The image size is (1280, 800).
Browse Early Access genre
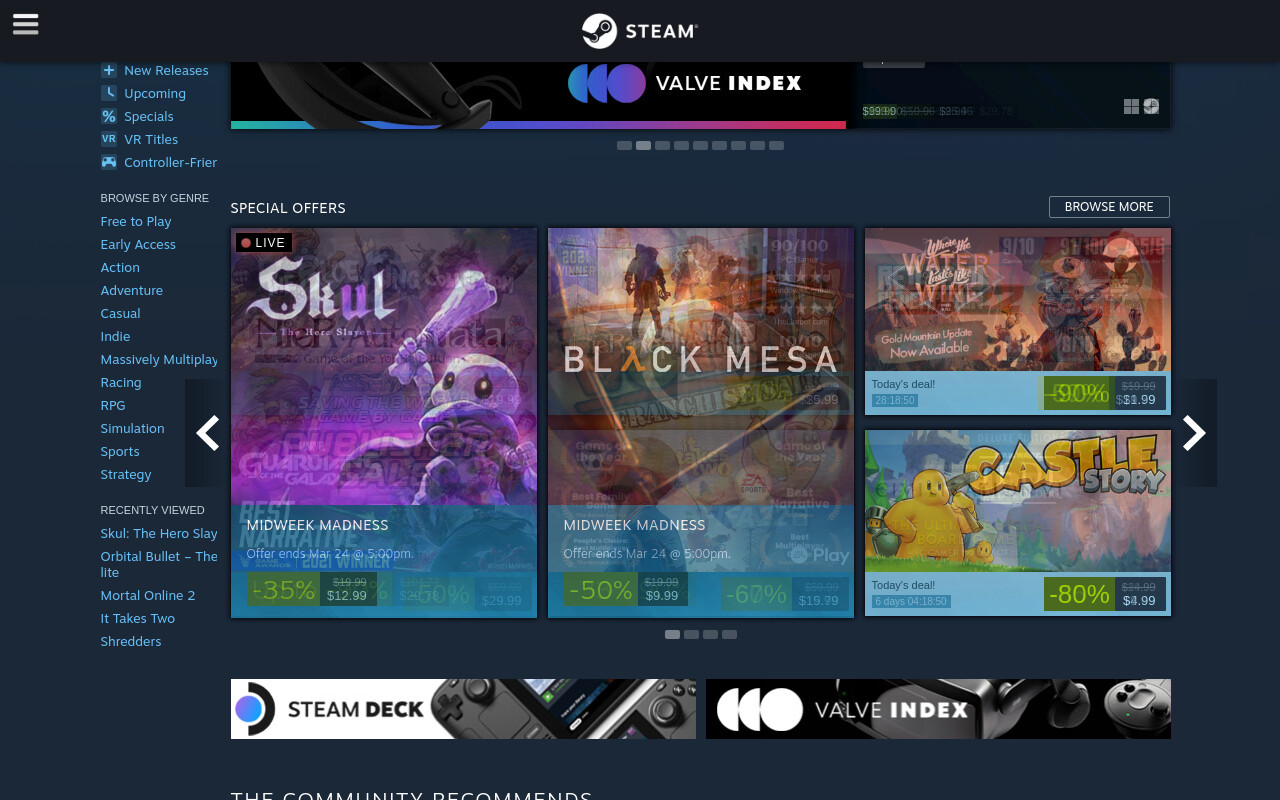138,244
